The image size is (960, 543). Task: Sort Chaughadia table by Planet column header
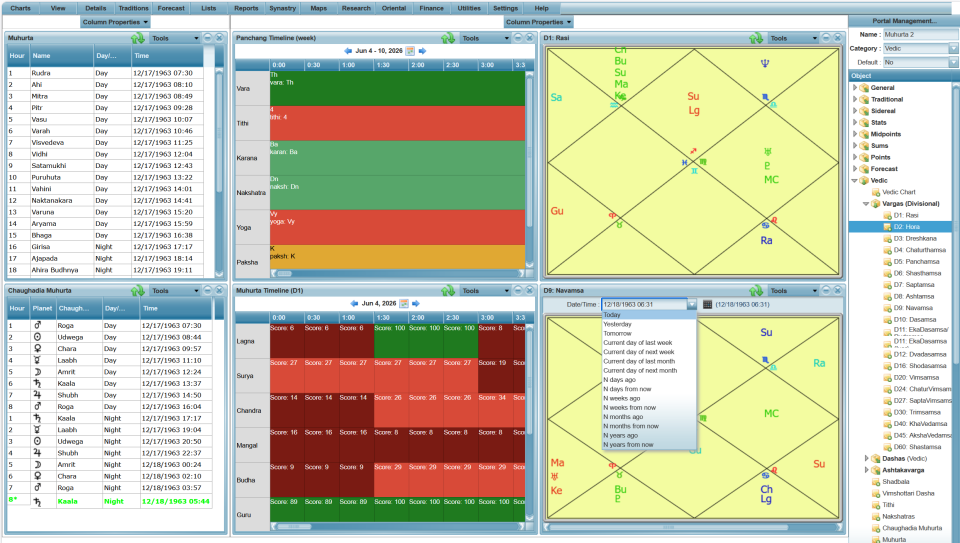[42, 309]
